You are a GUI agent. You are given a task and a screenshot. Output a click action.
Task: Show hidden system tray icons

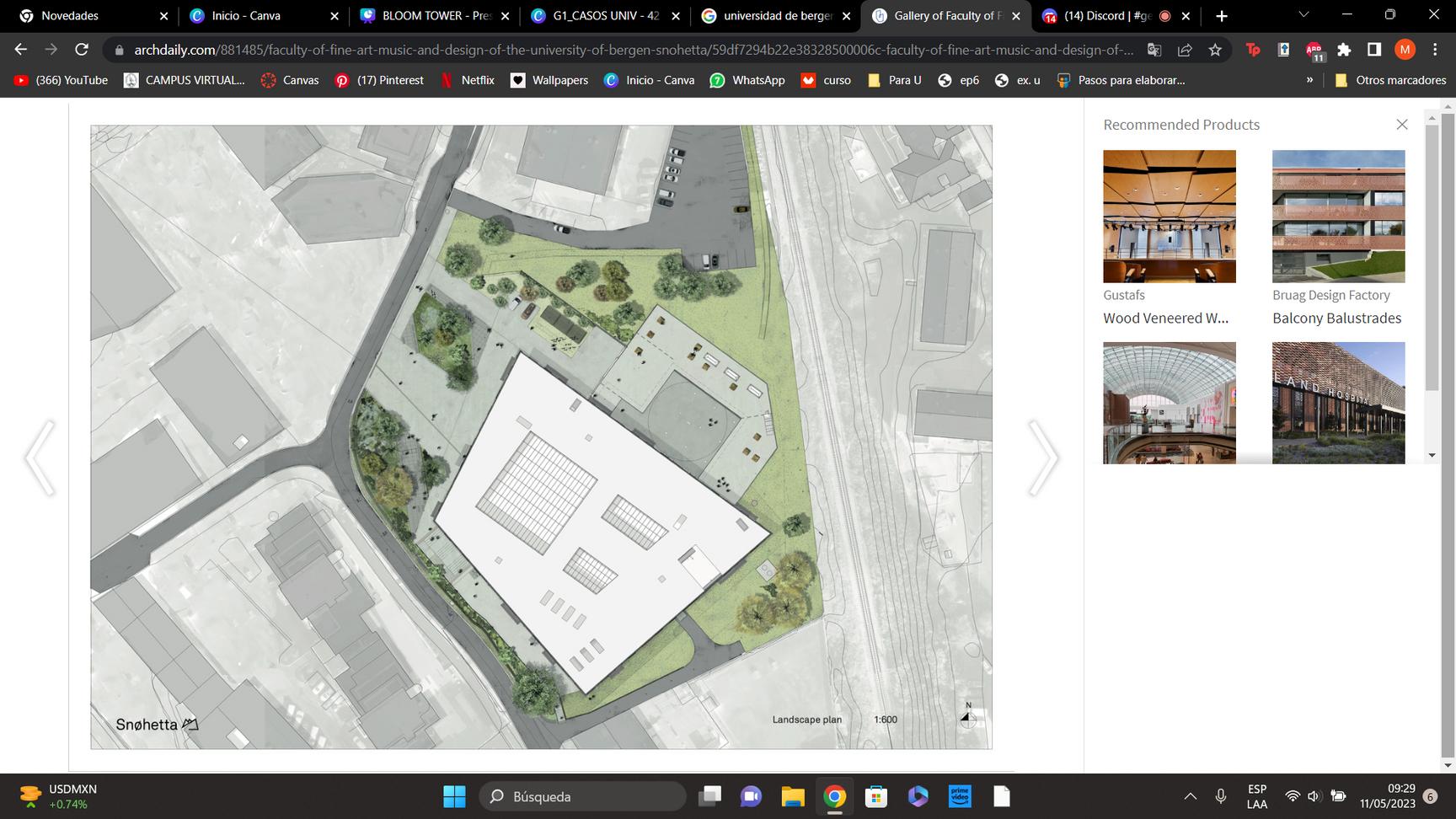[1191, 796]
